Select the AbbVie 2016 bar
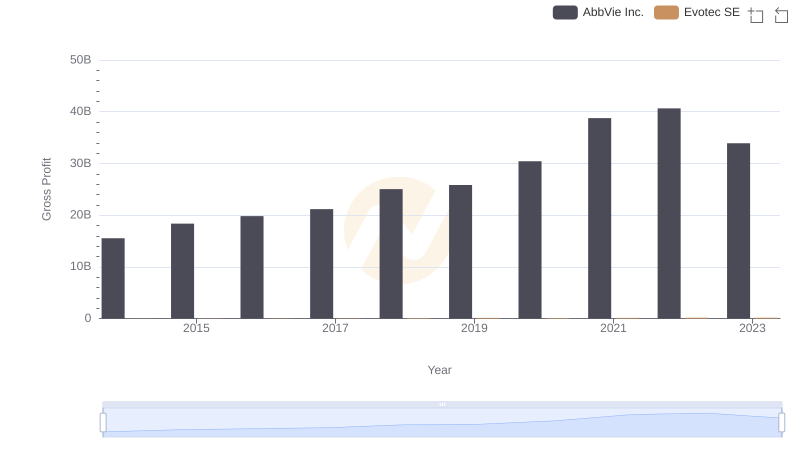This screenshot has width=800, height=461. [x=252, y=267]
